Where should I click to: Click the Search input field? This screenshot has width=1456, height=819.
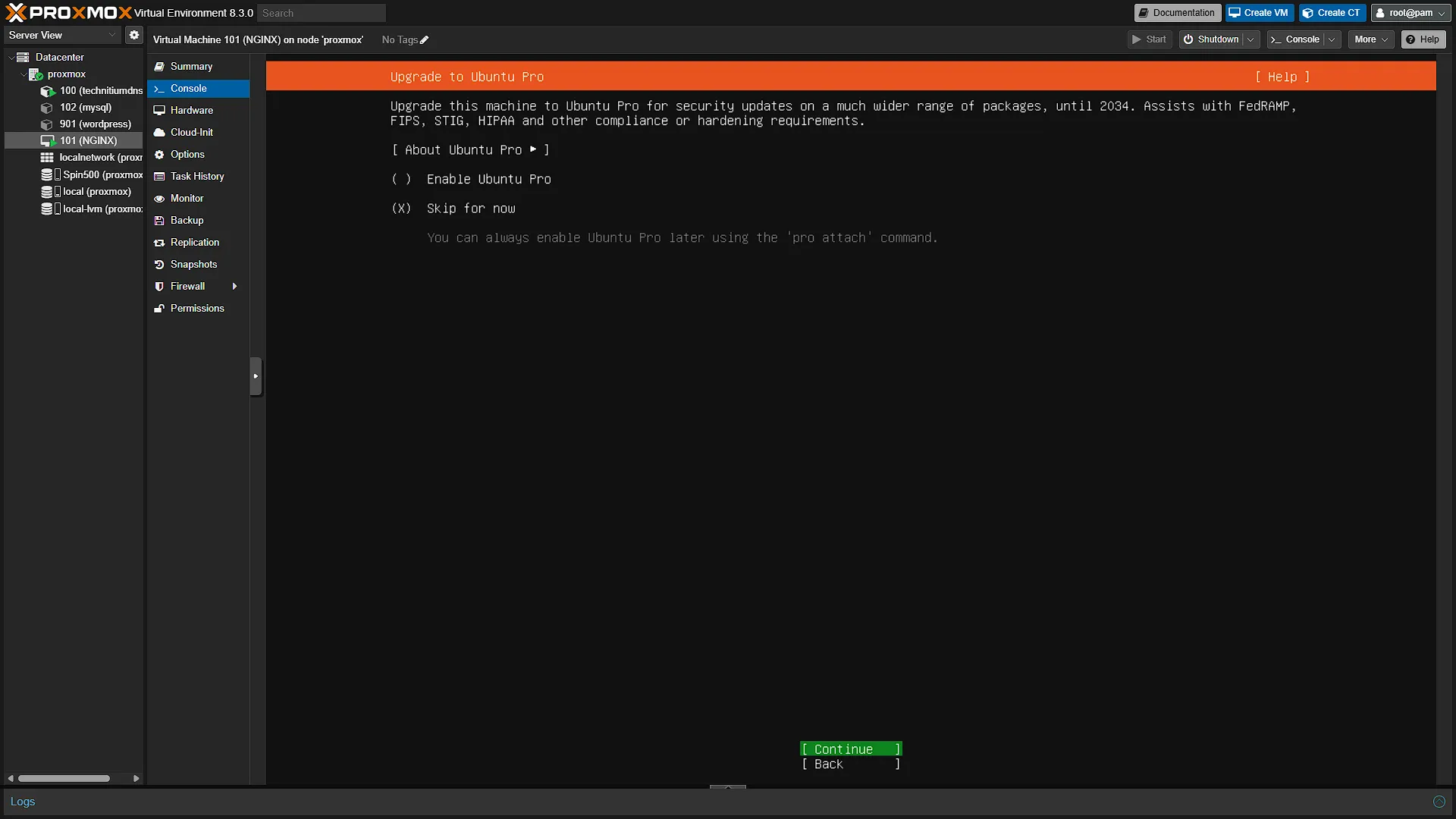tap(322, 13)
